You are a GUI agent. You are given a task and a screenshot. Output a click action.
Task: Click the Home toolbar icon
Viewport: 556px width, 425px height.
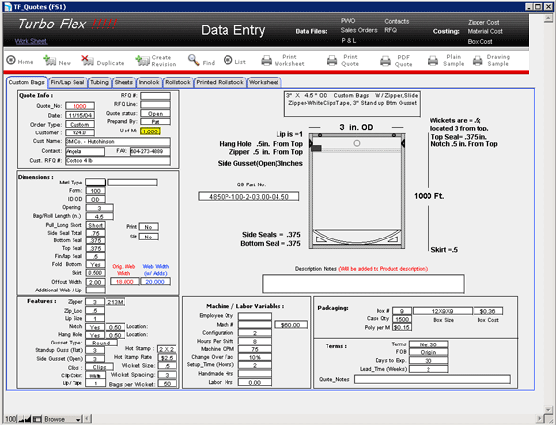[11, 60]
